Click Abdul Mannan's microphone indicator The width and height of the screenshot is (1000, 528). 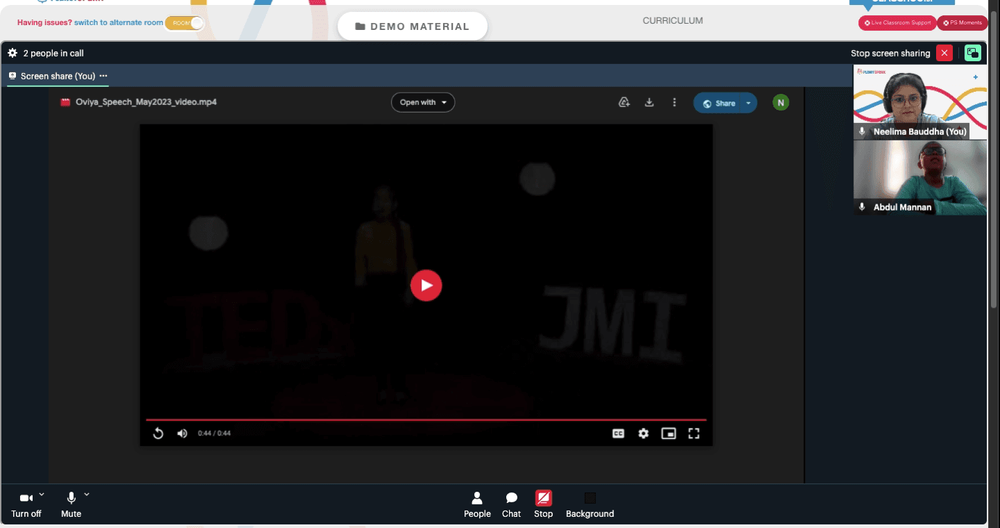pos(862,207)
